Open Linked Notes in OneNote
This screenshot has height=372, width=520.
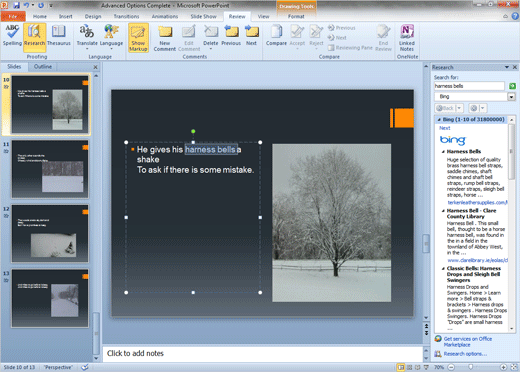407,38
